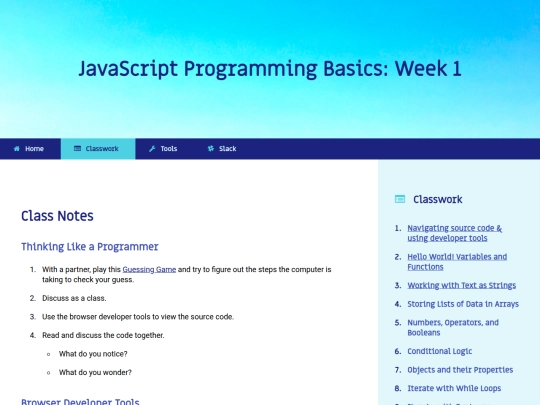Open Navigating source code & developer tools link
Viewport: 540px width, 405px height.
(454, 233)
